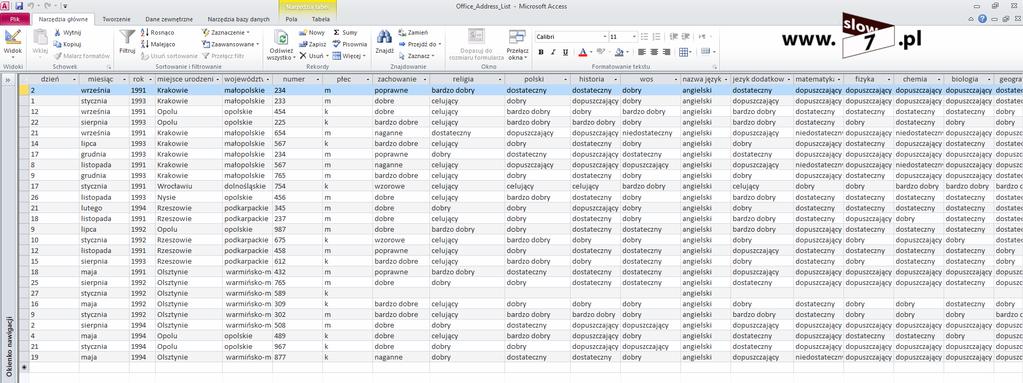The image size is (1023, 383).
Task: Minimize the ribbon with the caret icon
Action: coord(972,19)
